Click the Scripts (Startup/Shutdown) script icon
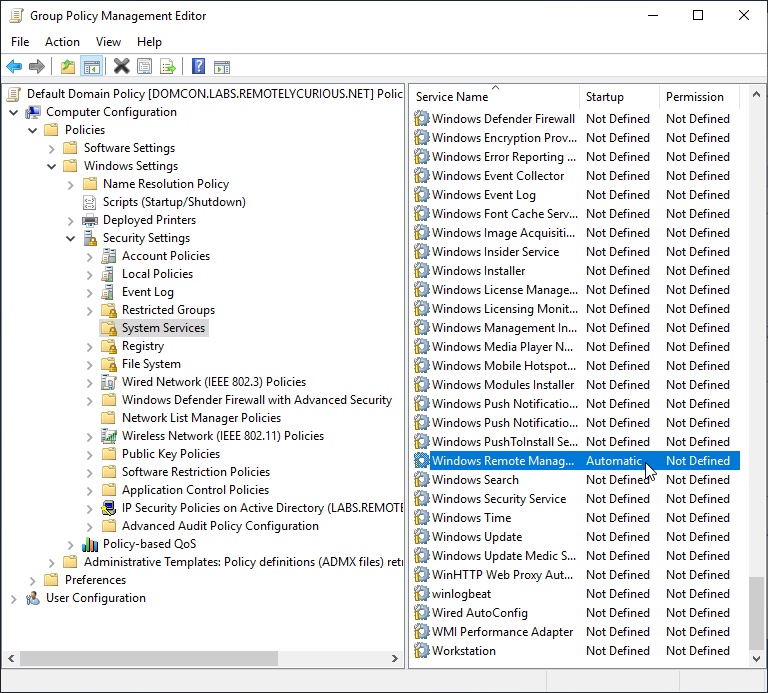The height and width of the screenshot is (693, 768). click(x=90, y=202)
